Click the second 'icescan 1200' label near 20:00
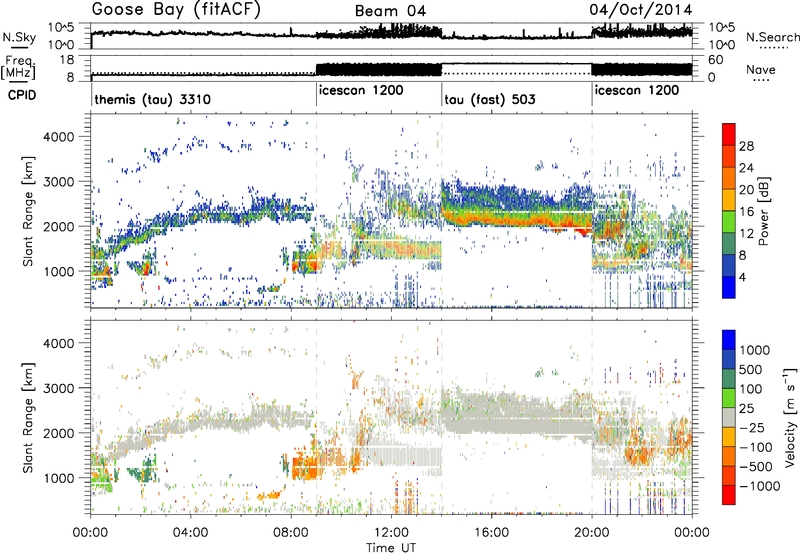This screenshot has height=554, width=800. point(637,90)
